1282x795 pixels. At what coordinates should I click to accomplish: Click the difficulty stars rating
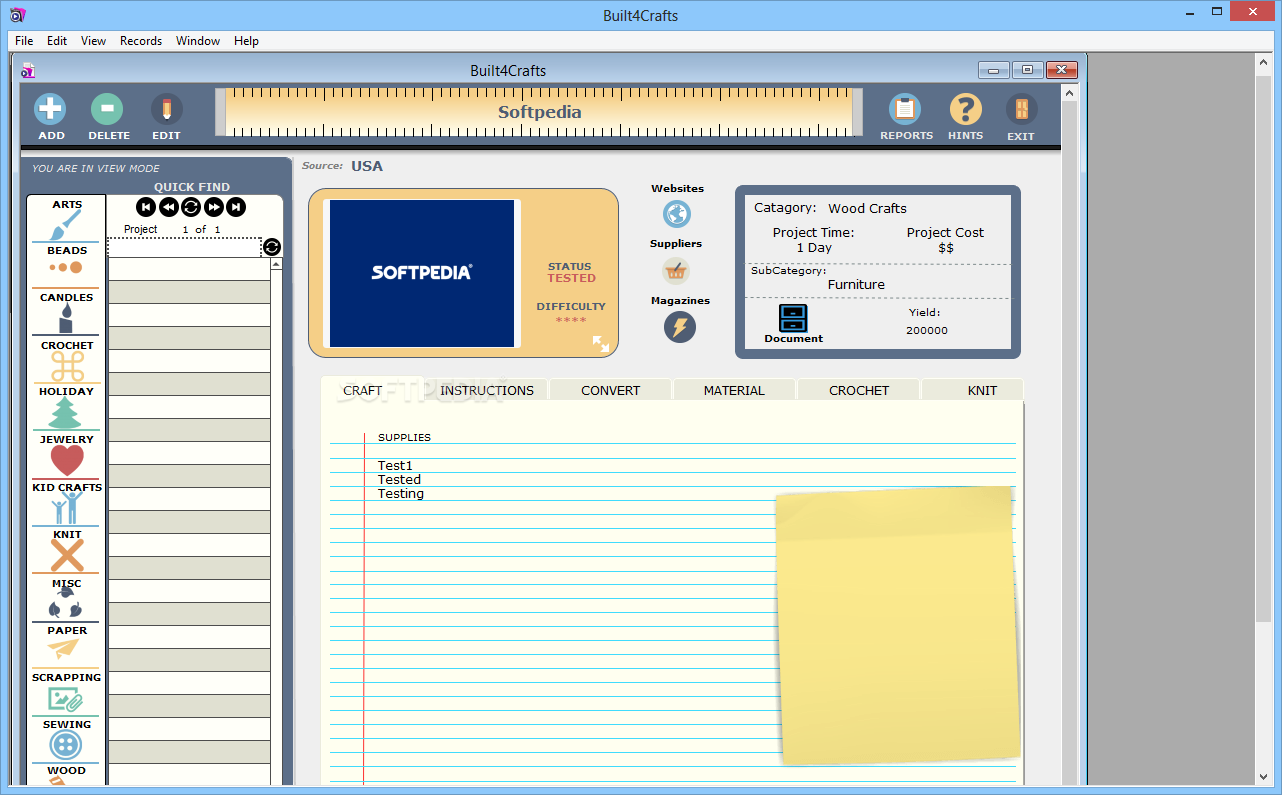(x=571, y=320)
